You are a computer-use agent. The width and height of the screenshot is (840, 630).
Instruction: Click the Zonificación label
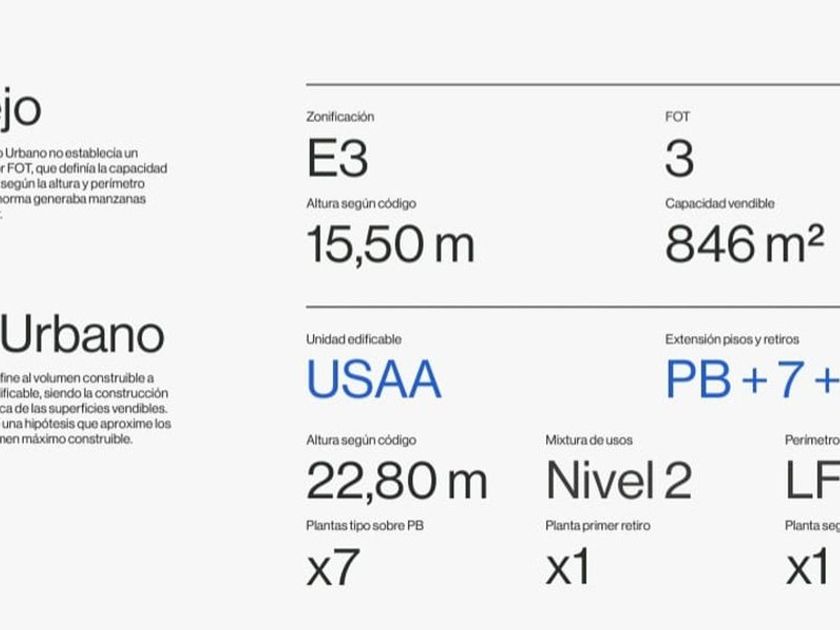click(x=340, y=117)
